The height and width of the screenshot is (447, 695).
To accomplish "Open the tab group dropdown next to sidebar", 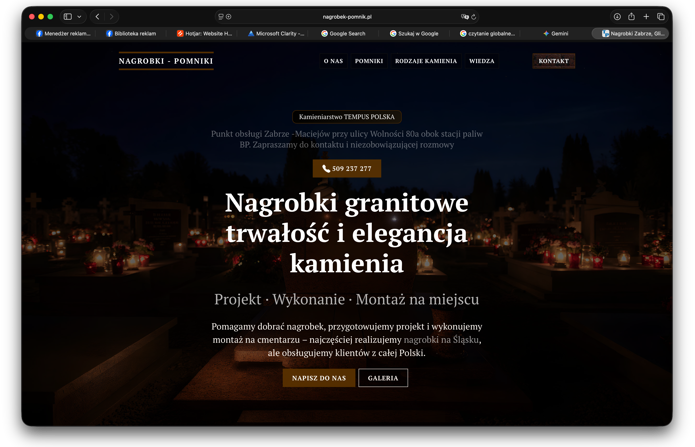I will coord(79,17).
